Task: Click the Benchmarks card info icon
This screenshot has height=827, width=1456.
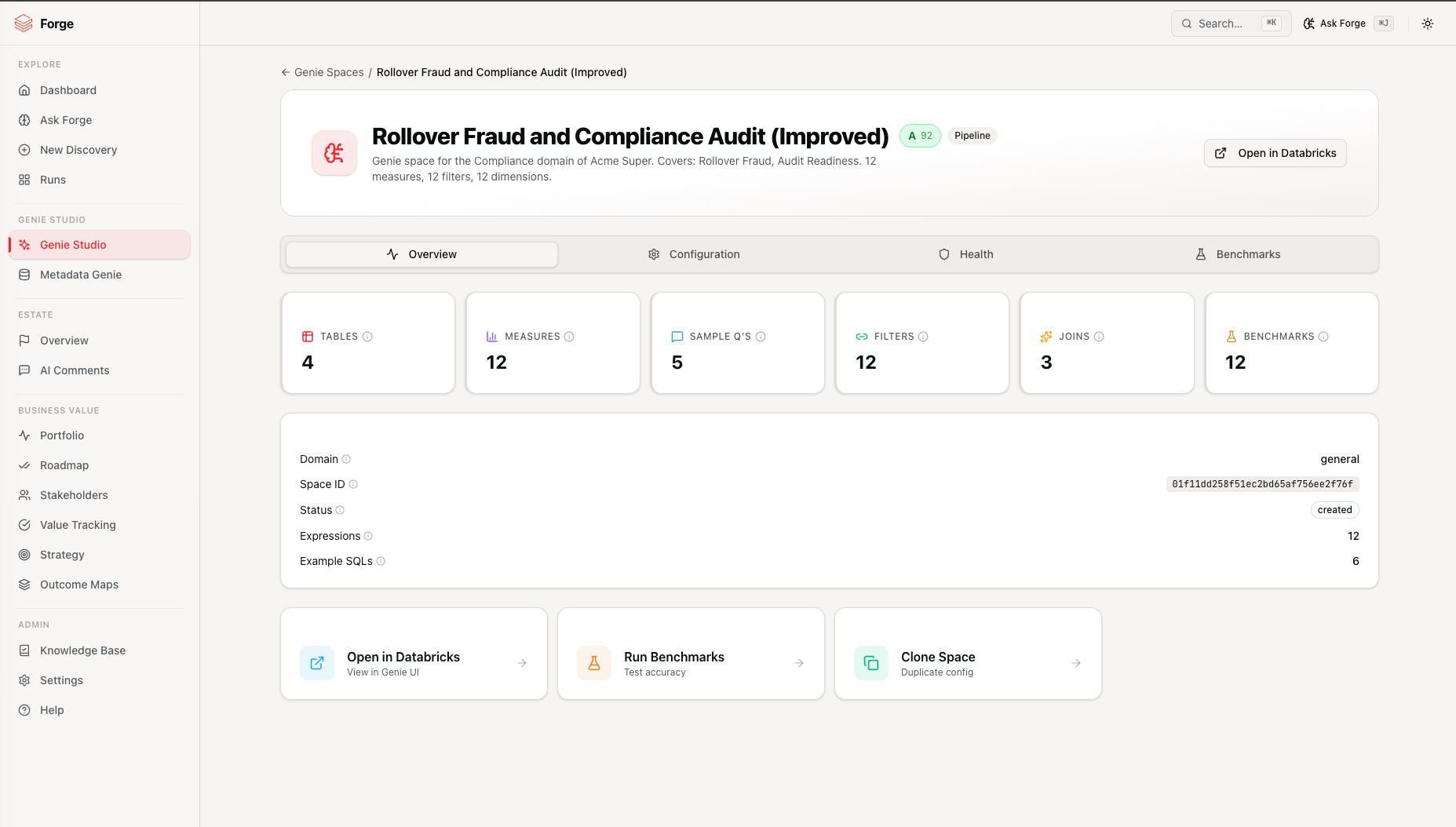Action: click(x=1323, y=337)
